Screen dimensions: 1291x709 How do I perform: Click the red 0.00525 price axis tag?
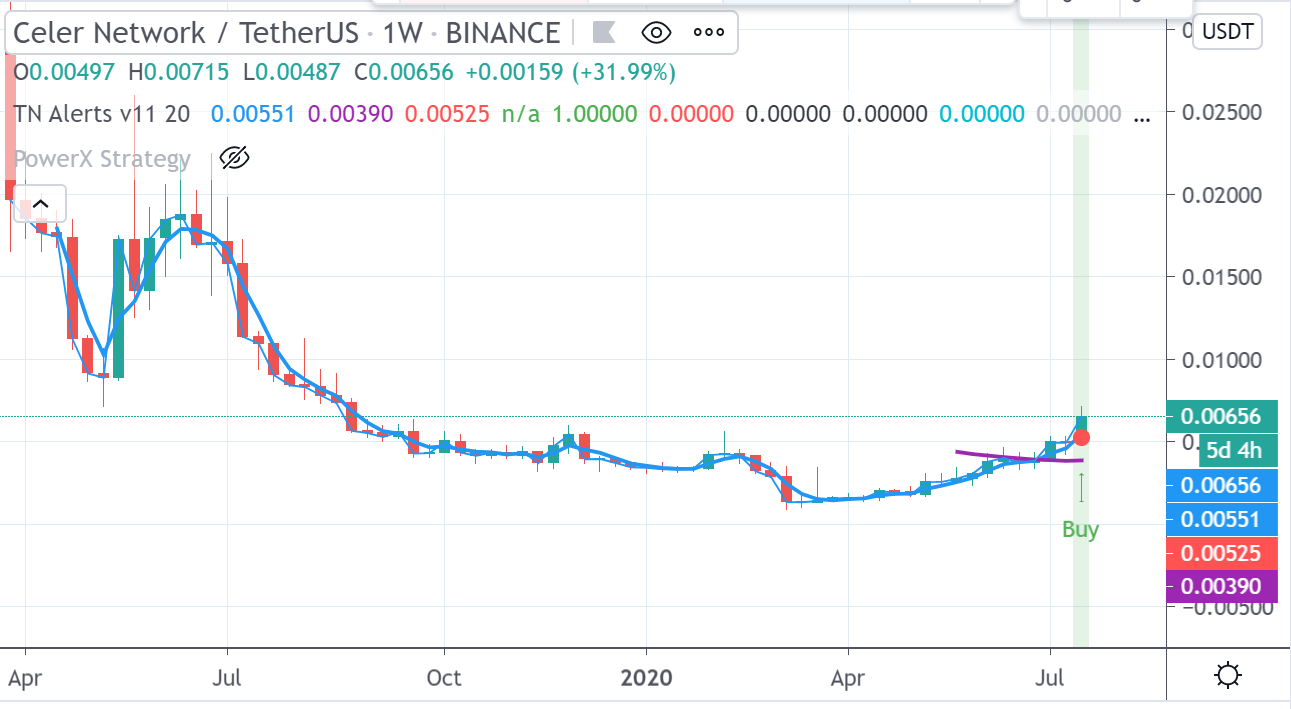(1220, 553)
